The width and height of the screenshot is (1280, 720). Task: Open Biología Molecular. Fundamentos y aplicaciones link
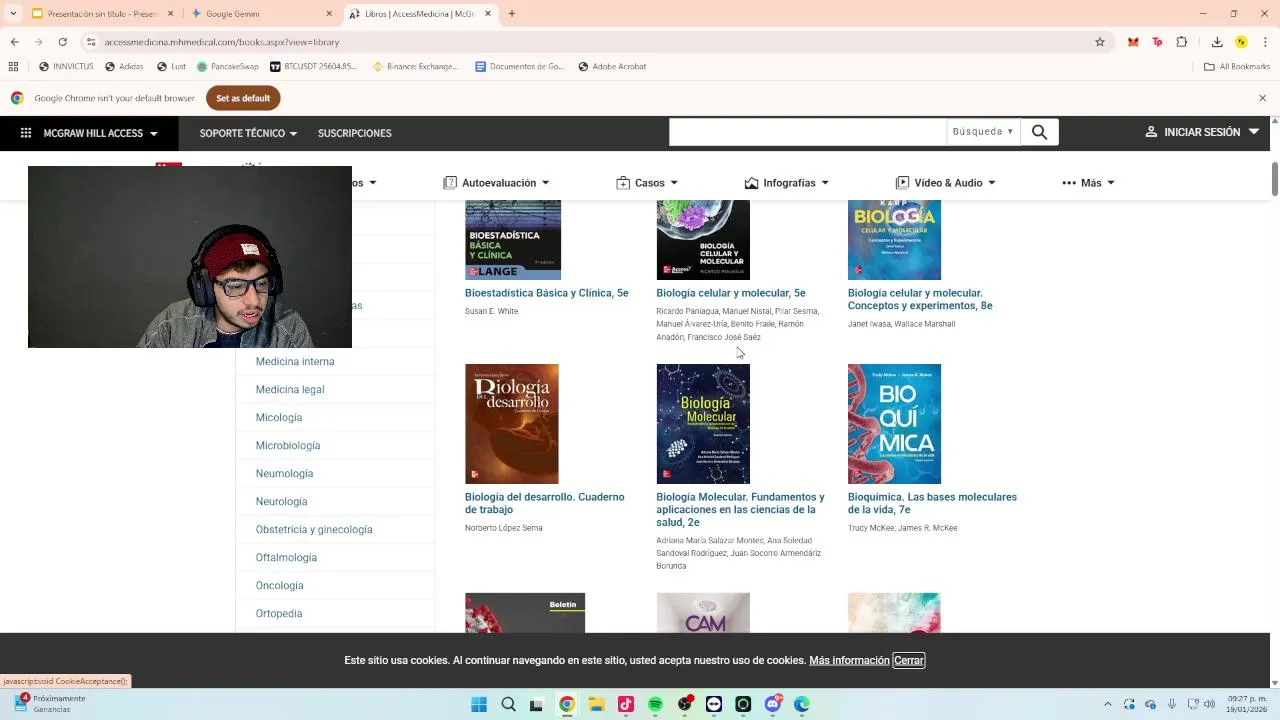click(740, 509)
